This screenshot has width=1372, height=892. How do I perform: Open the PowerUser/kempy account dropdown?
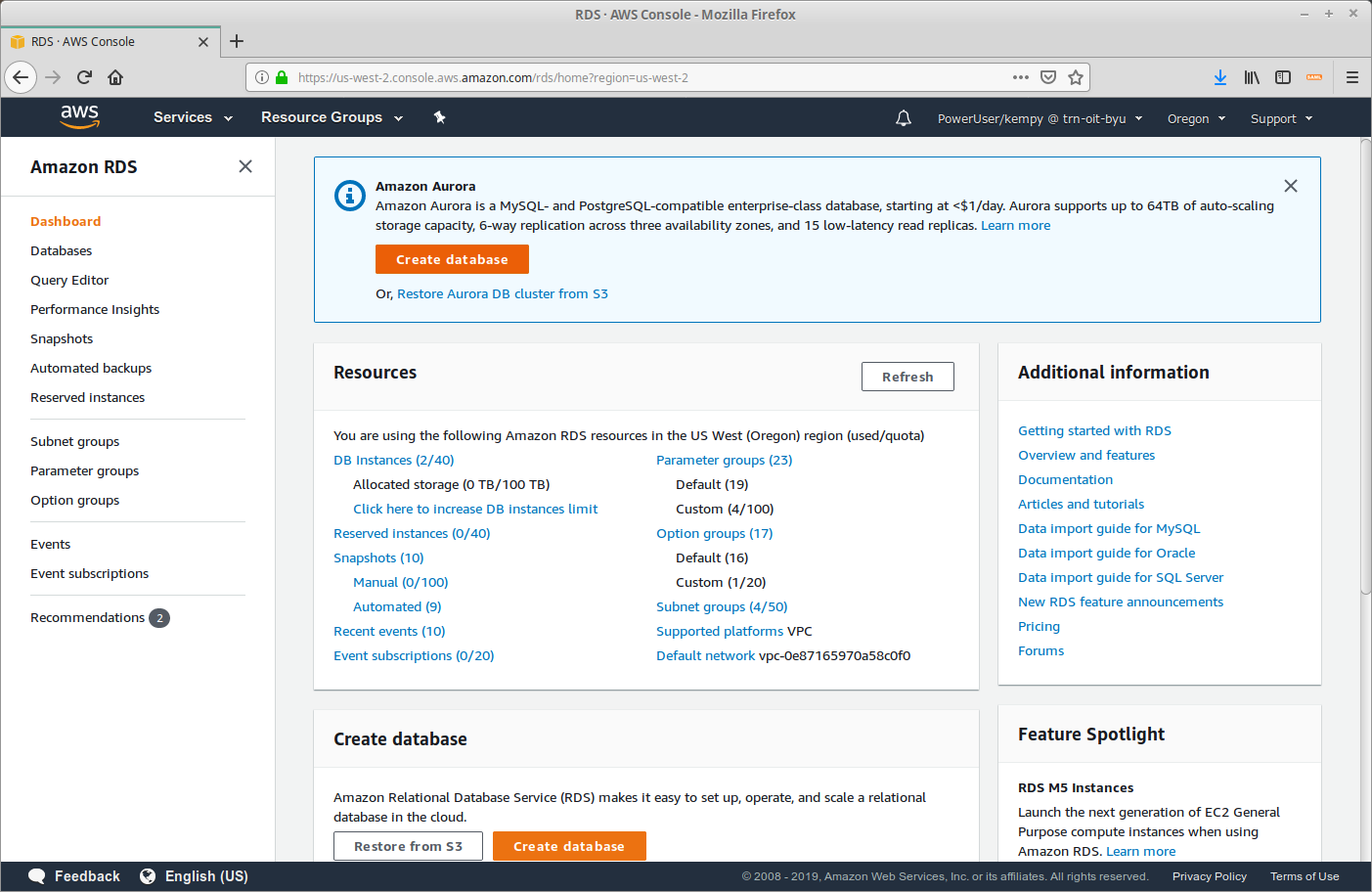(1040, 118)
